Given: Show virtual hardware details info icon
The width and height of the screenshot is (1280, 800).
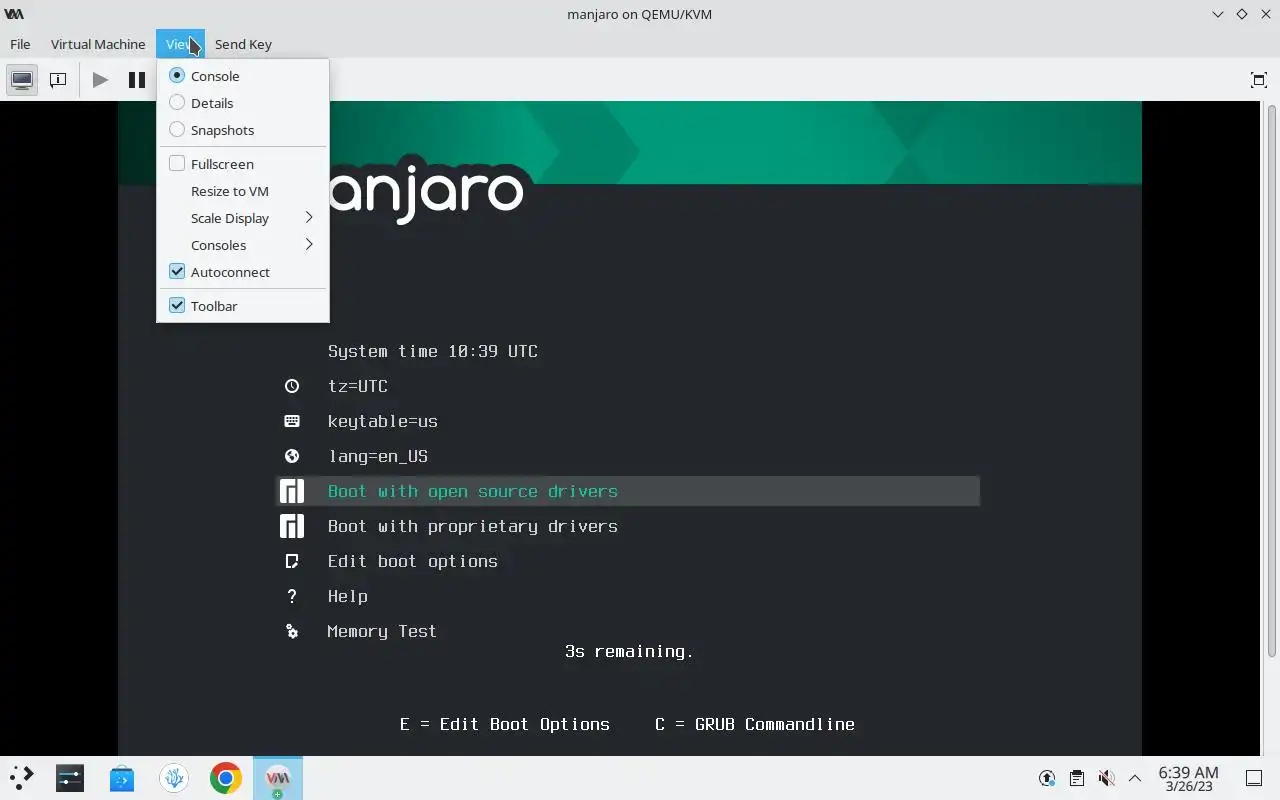Looking at the screenshot, I should click(58, 80).
